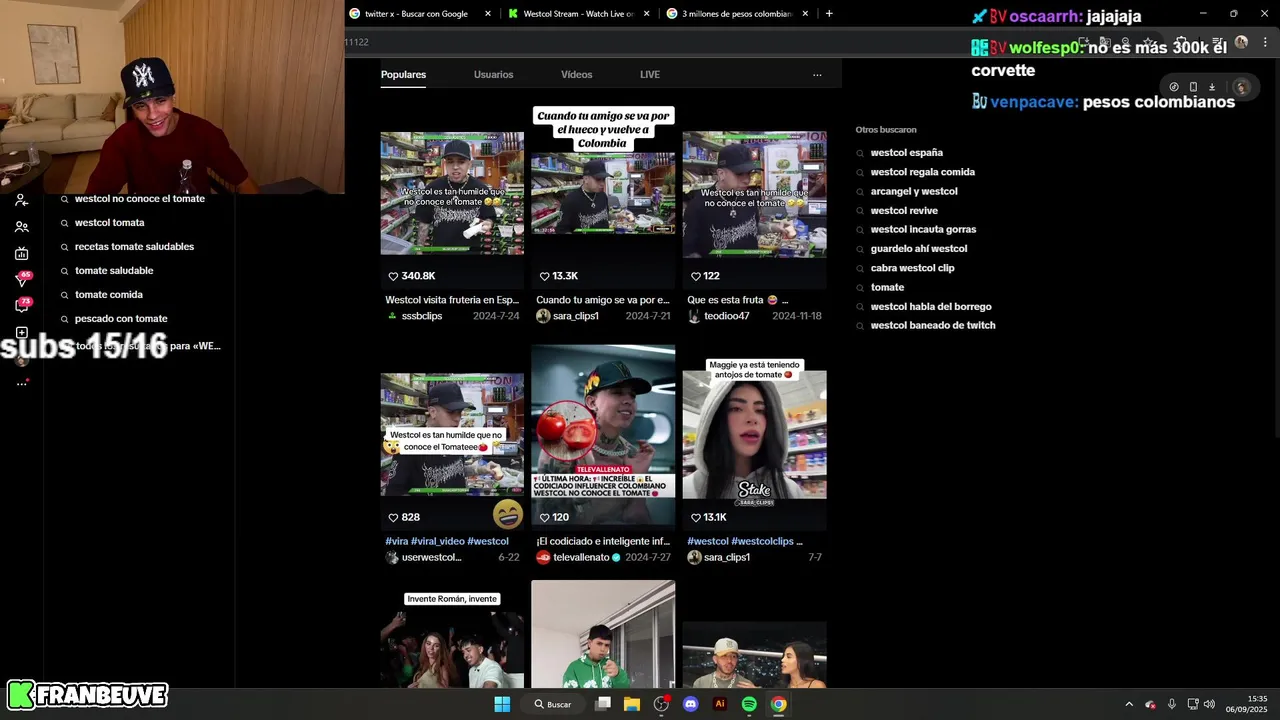Open sidebar messages icon with 65 badge
Viewport: 1280px width, 720px height.
coord(21,280)
